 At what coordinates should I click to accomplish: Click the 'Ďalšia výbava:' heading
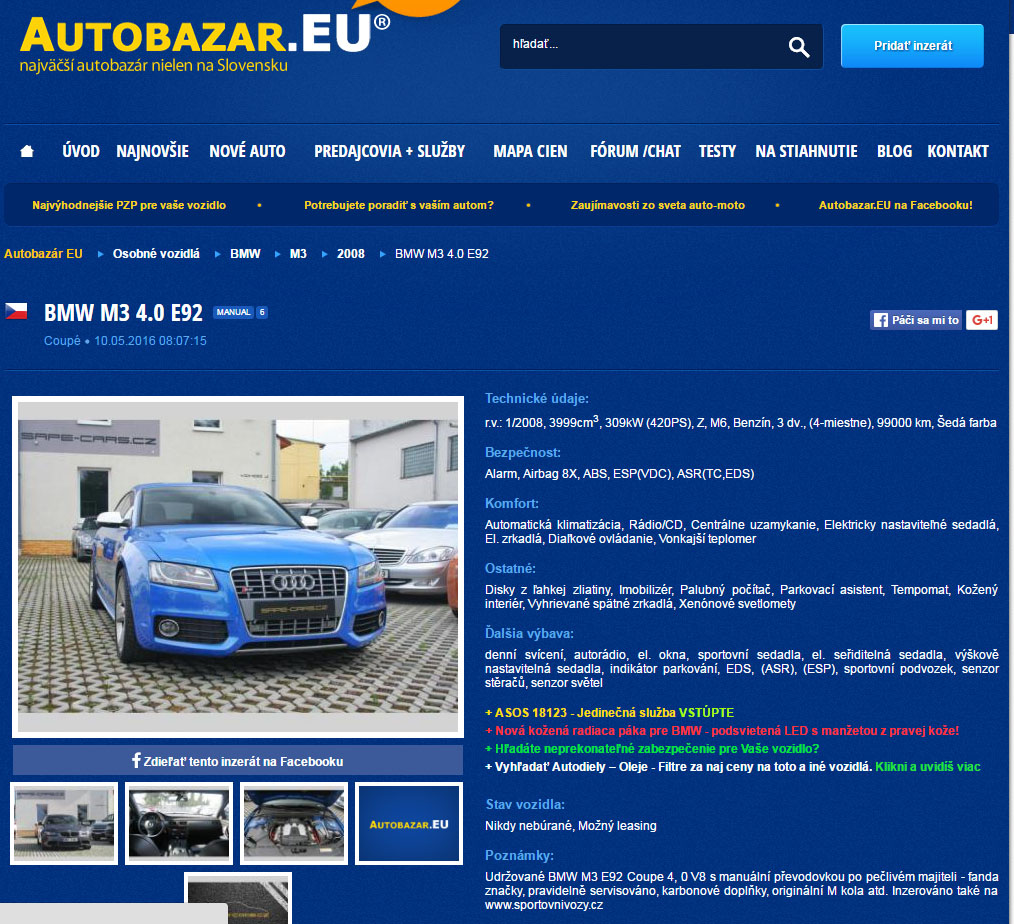point(529,633)
